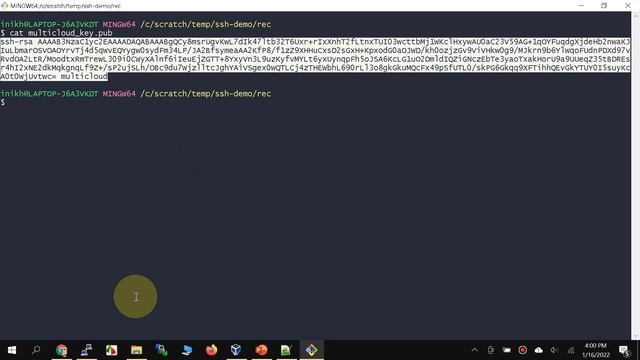Launch Firefox from taskbar
This screenshot has width=640, height=360.
(x=211, y=350)
